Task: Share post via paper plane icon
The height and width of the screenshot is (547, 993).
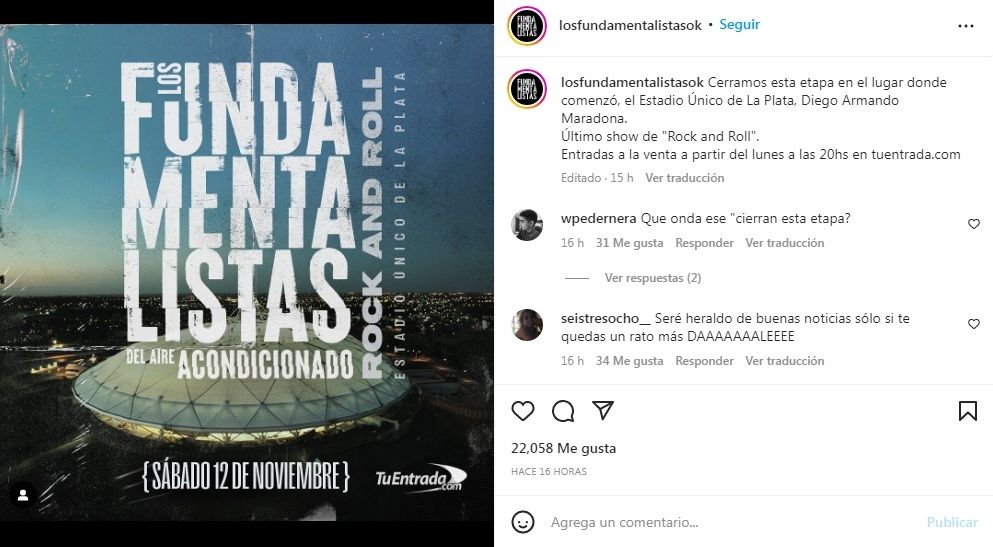Action: [x=603, y=410]
